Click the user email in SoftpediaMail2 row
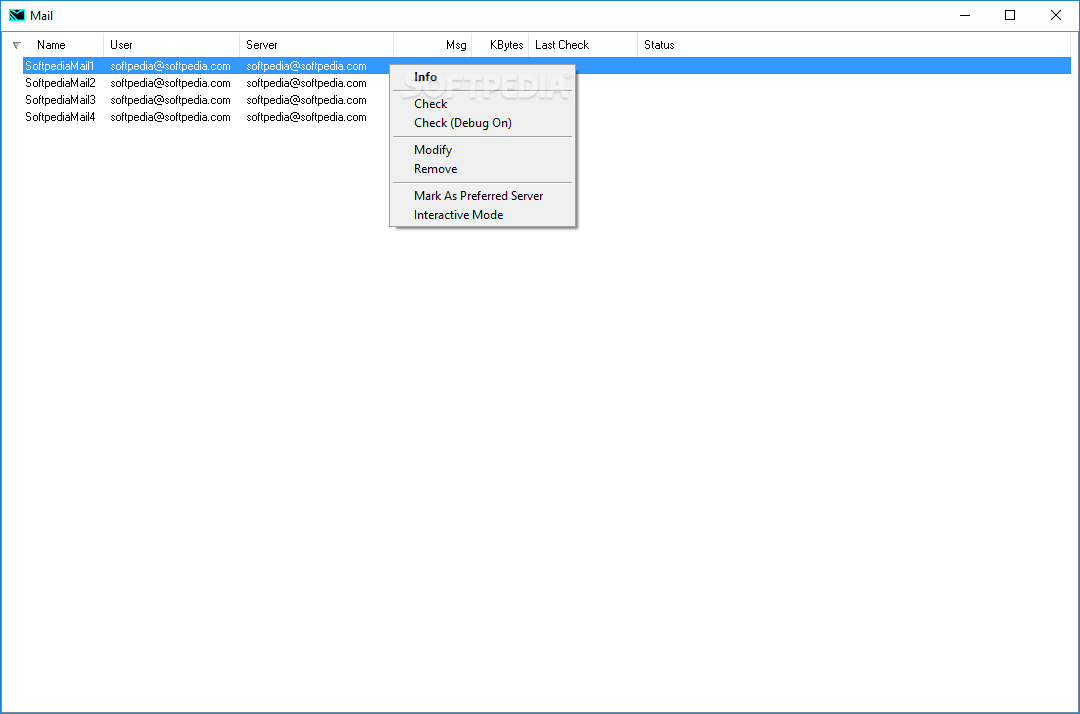The width and height of the screenshot is (1080, 714). coord(170,83)
